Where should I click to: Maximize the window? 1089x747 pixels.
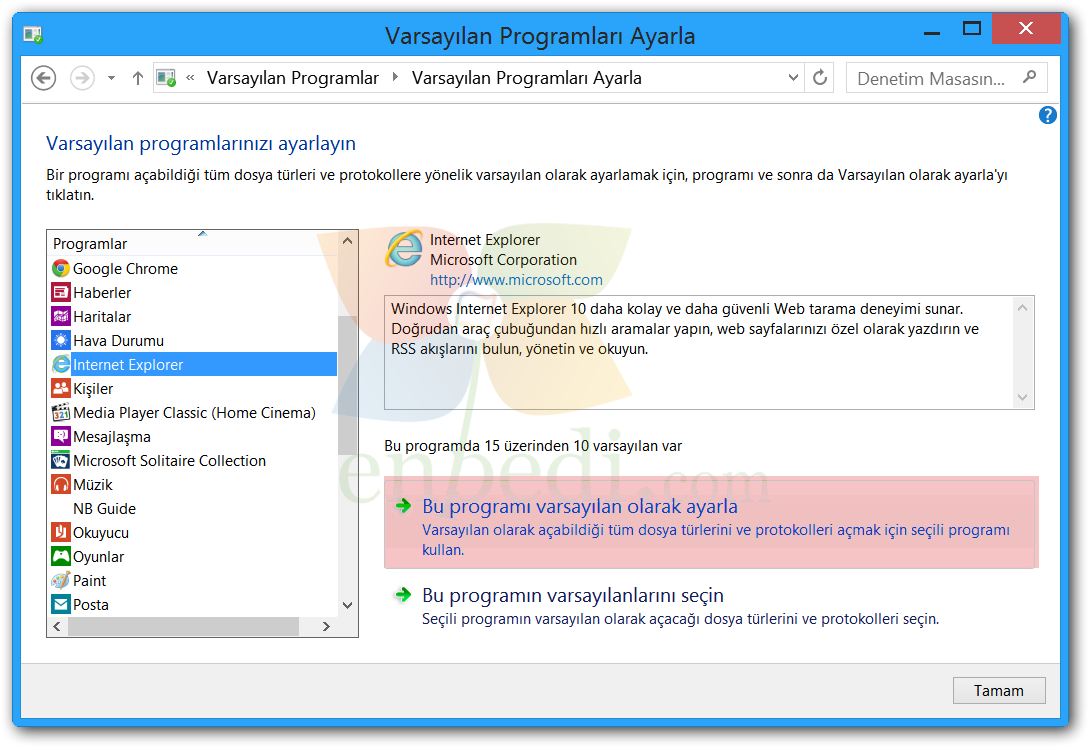972,29
